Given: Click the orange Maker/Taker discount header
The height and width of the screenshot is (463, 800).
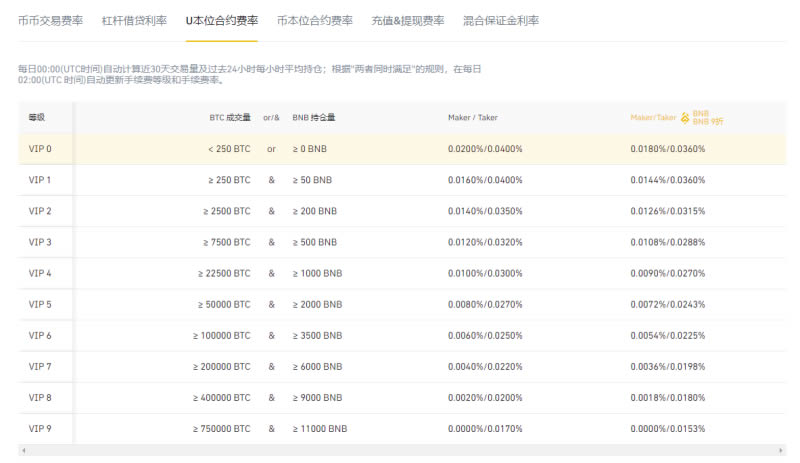Looking at the screenshot, I should point(653,117).
